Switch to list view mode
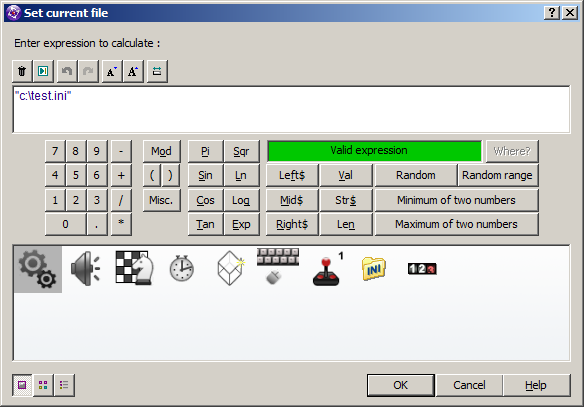The width and height of the screenshot is (584, 407). click(64, 385)
